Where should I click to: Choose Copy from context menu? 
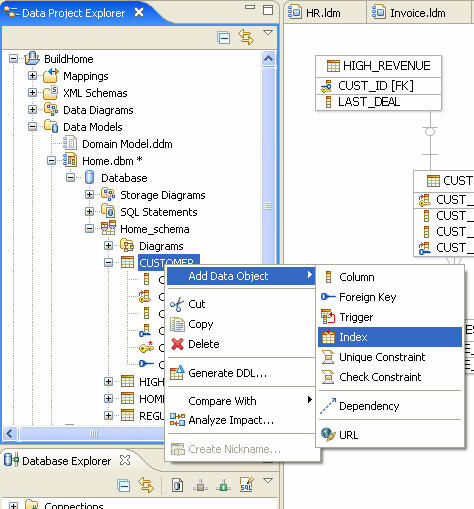[241, 324]
